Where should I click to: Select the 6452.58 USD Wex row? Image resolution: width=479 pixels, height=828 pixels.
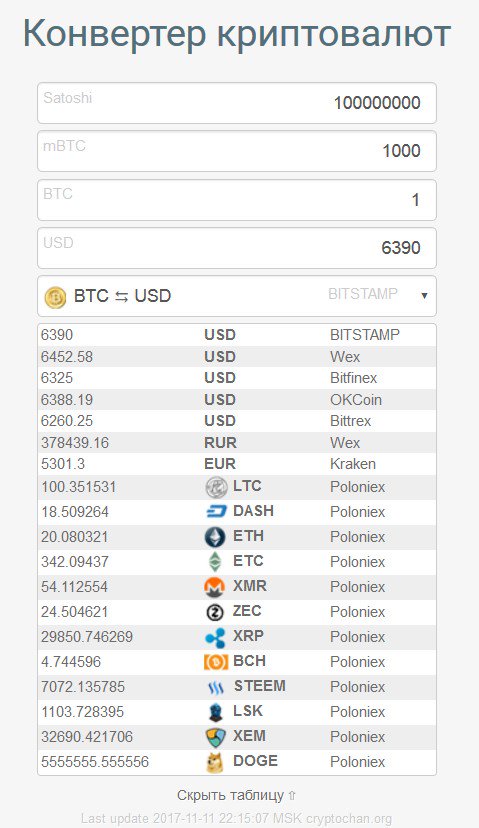[237, 356]
